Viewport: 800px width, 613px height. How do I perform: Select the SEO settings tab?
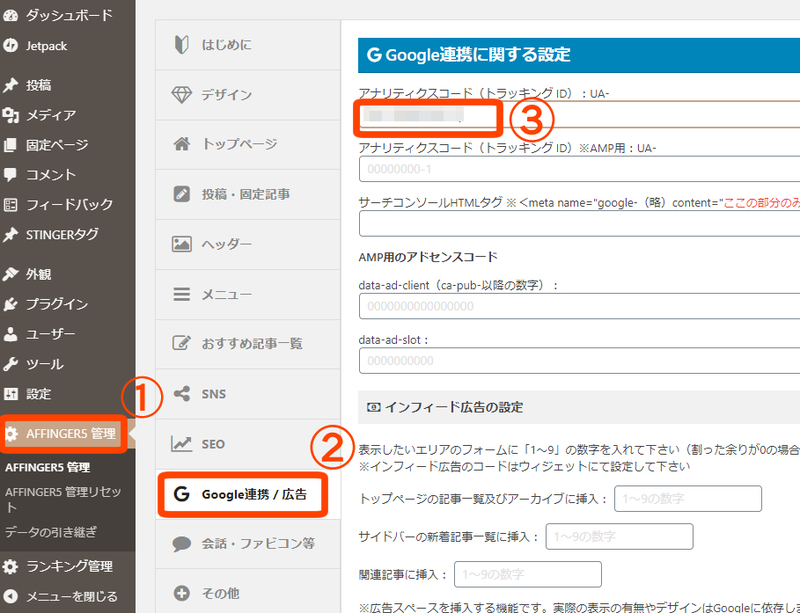248,444
